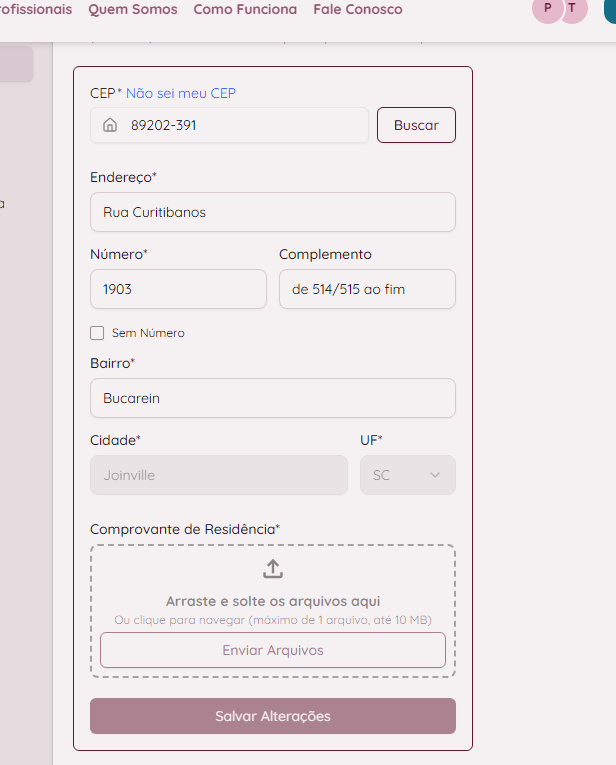Viewport: 616px width, 765px height.
Task: Enable the Sem Número checkbox
Action: coord(97,333)
